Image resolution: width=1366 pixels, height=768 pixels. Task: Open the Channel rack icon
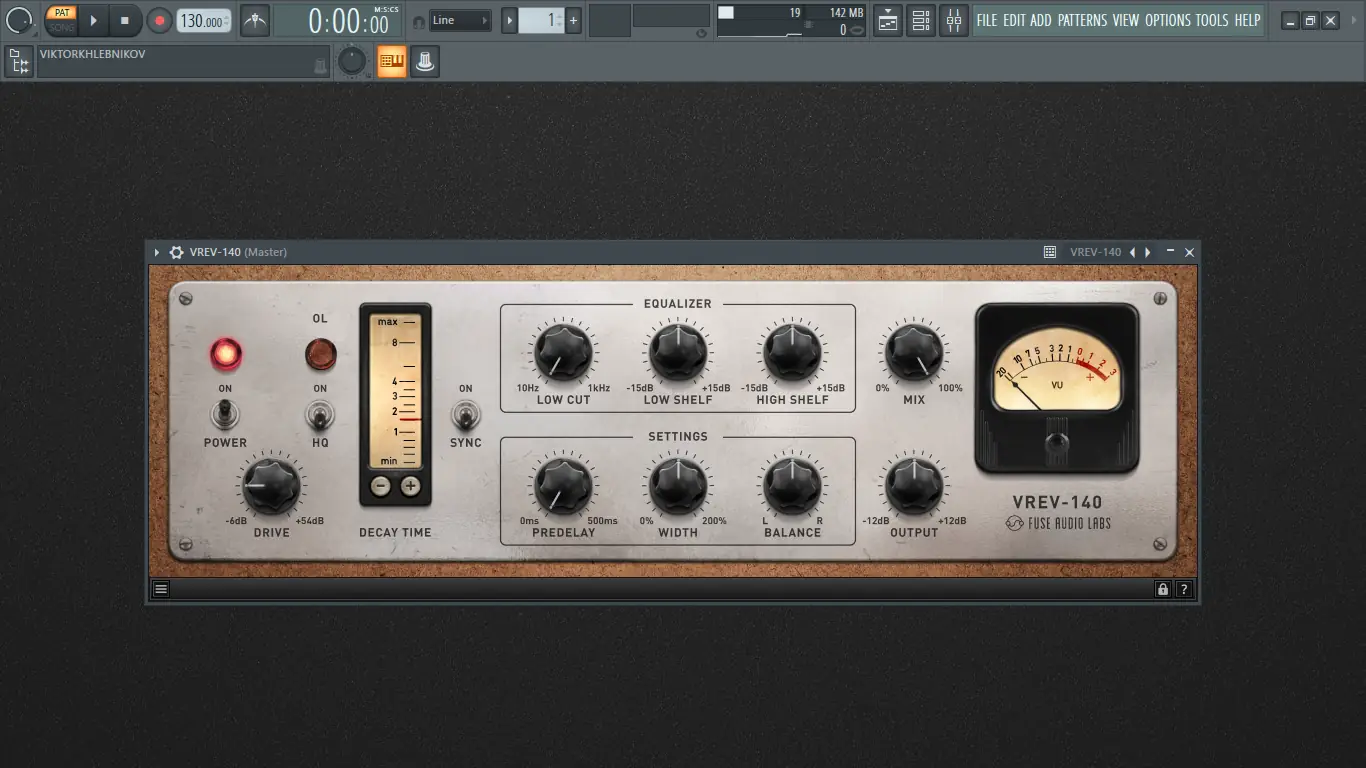point(920,20)
